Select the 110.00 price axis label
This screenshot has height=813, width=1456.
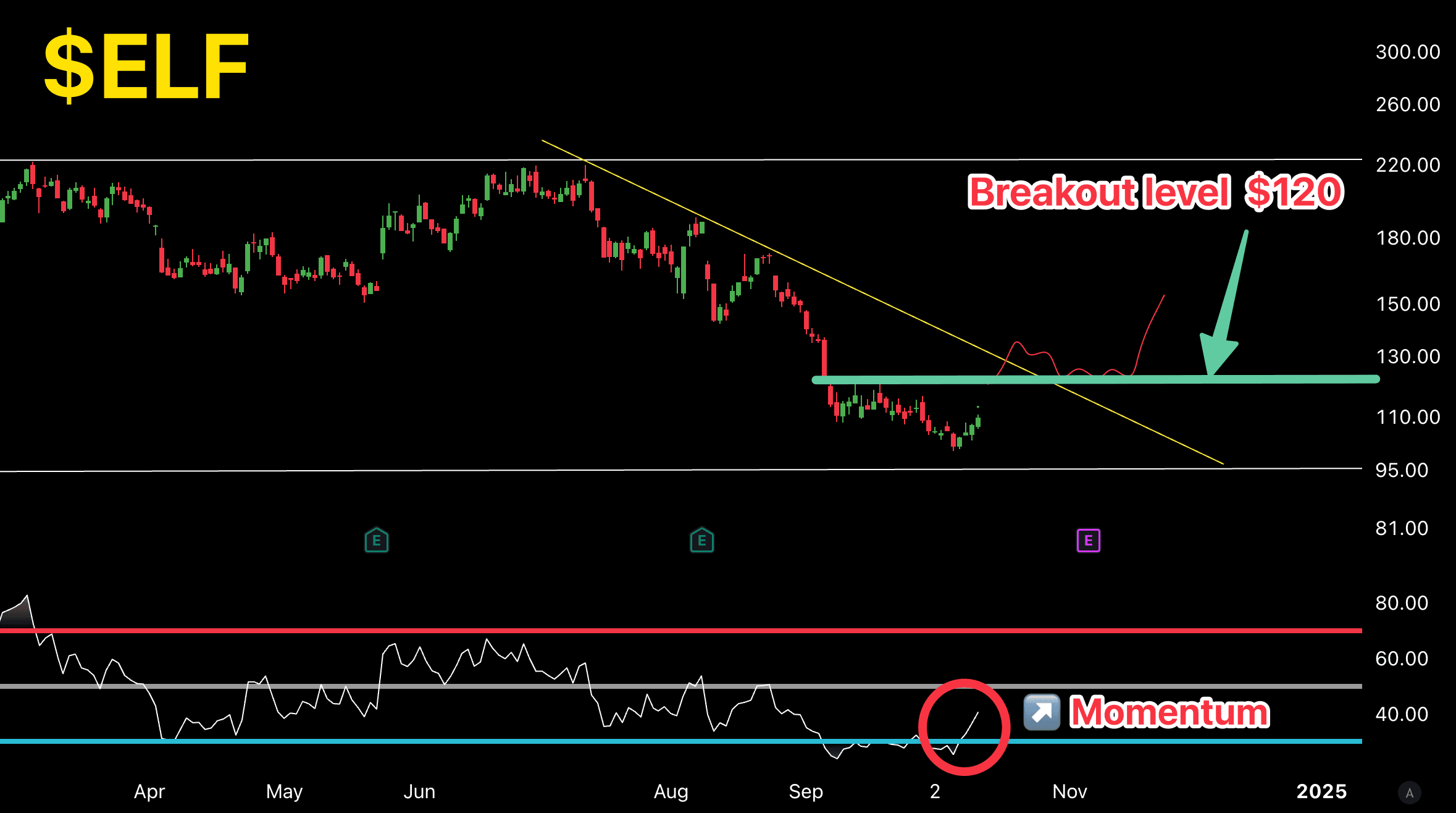[x=1408, y=417]
